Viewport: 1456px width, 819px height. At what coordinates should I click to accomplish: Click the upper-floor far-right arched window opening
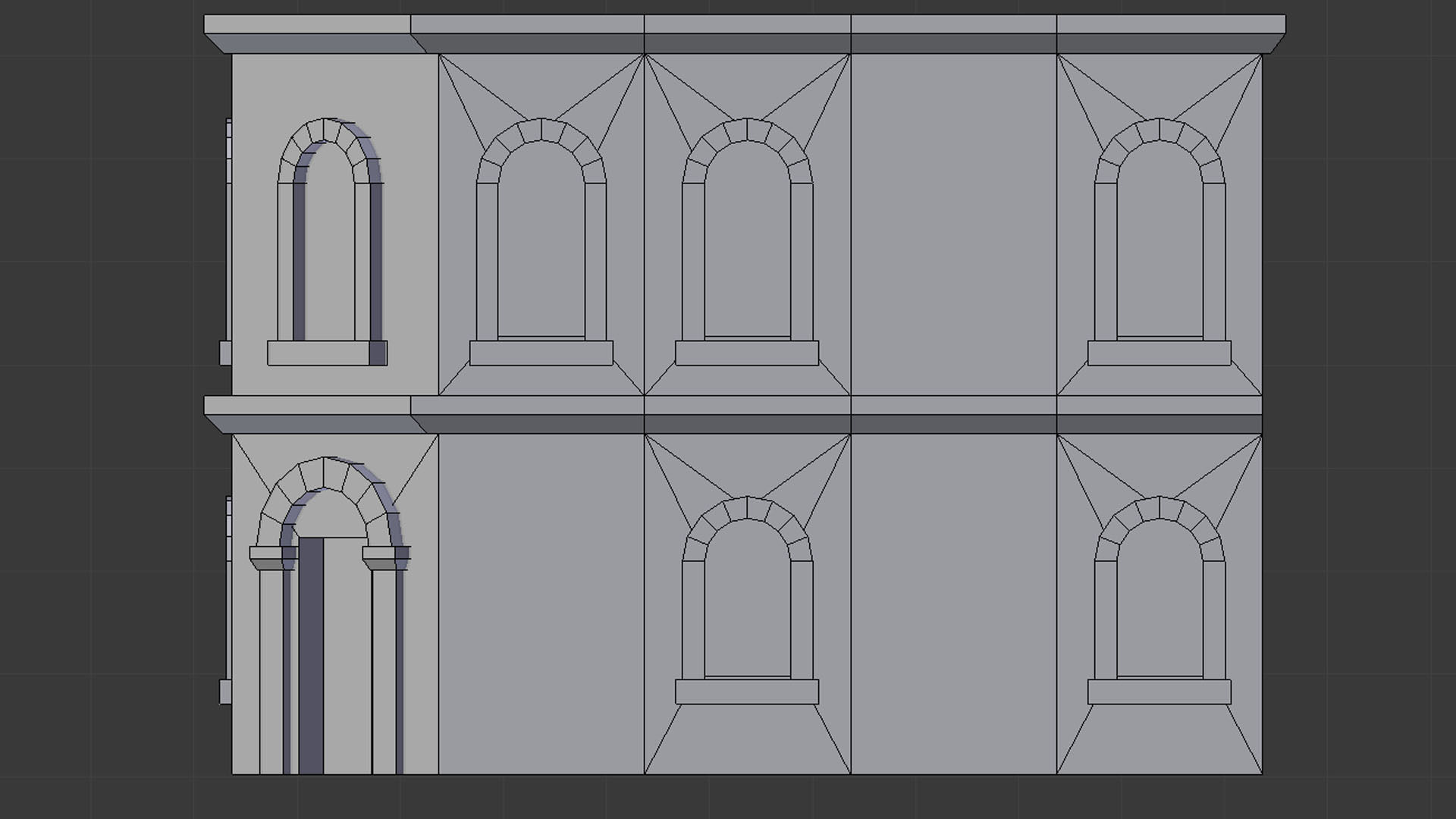coord(1159,239)
